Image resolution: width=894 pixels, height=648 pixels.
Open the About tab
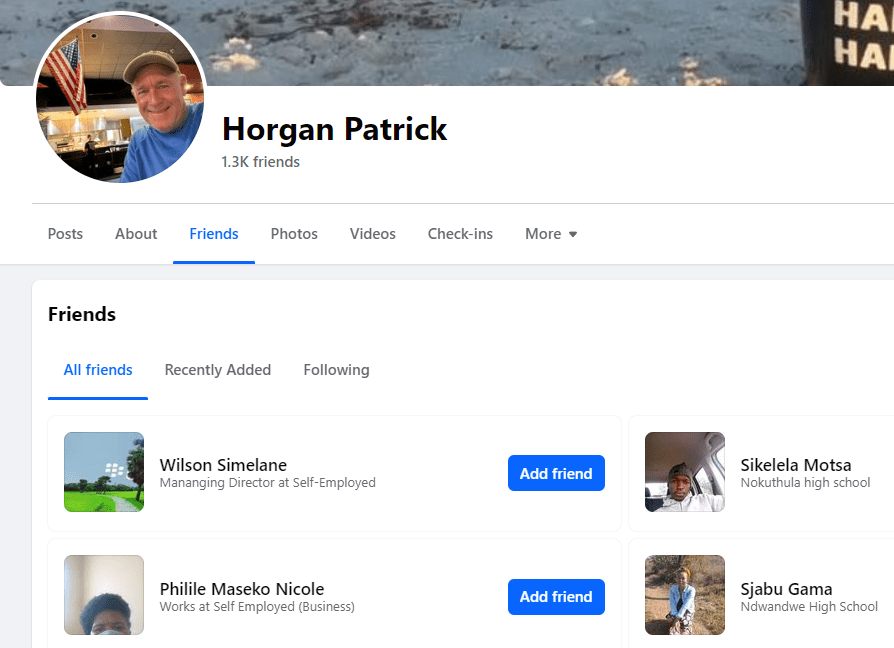pyautogui.click(x=136, y=234)
